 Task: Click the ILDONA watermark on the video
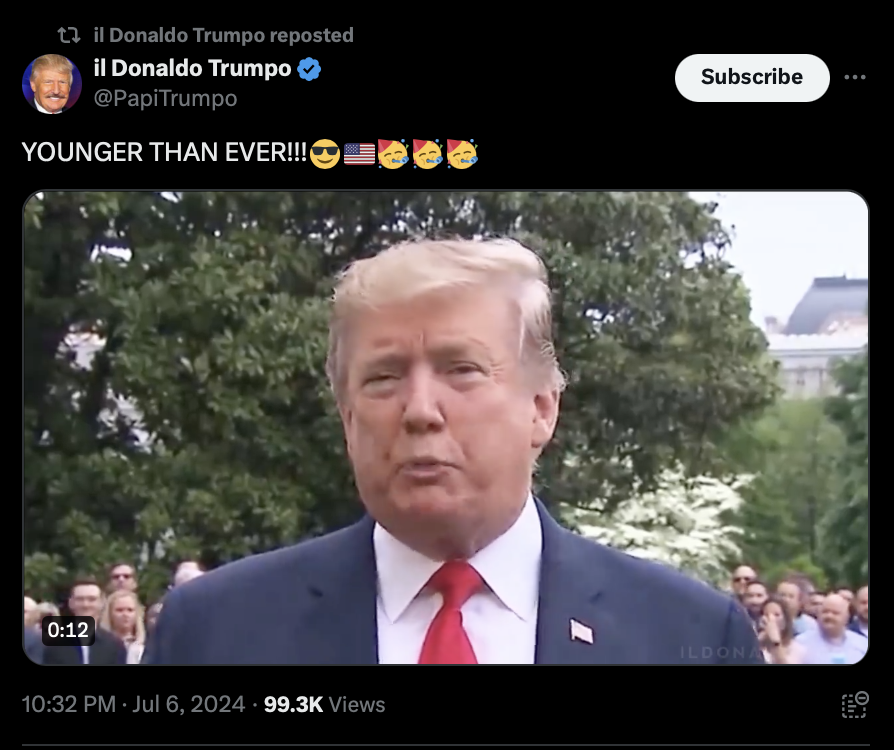720,653
